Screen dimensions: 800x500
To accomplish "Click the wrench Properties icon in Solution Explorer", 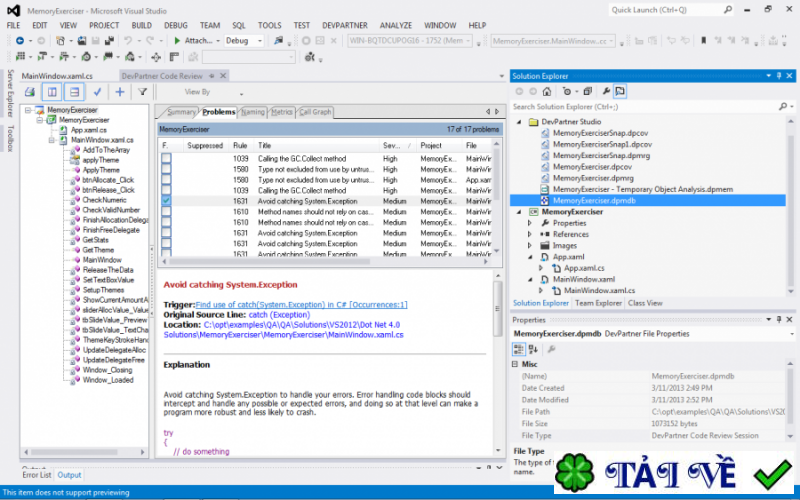I will pyautogui.click(x=606, y=91).
